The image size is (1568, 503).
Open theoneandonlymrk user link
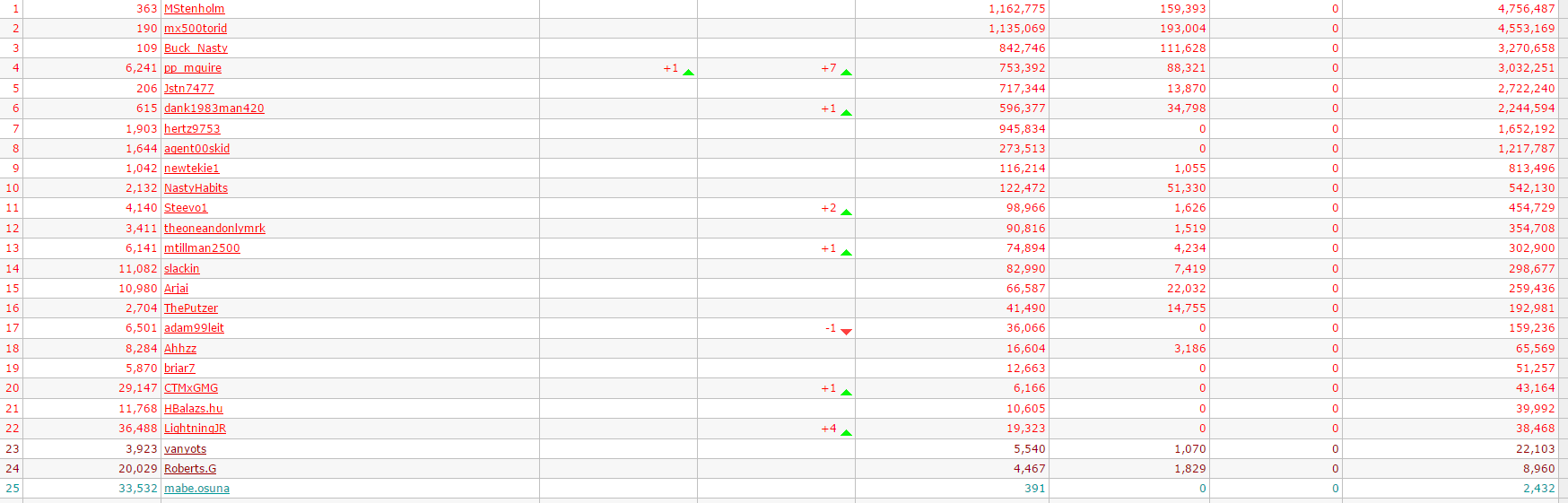[214, 229]
